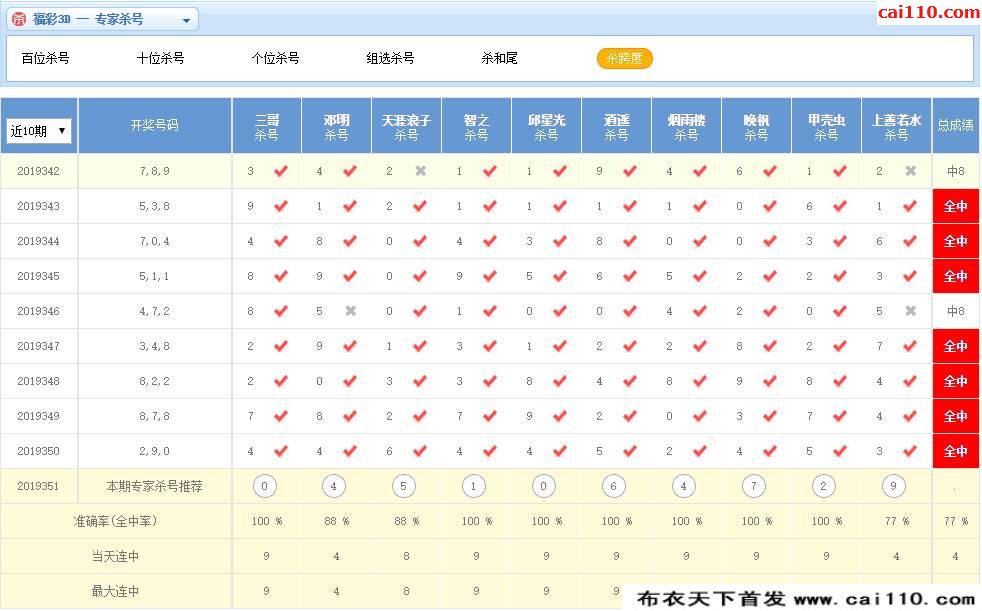The height and width of the screenshot is (611, 982).
Task: Click the 甲壳虫 杀号 column header
Action: tap(826, 126)
